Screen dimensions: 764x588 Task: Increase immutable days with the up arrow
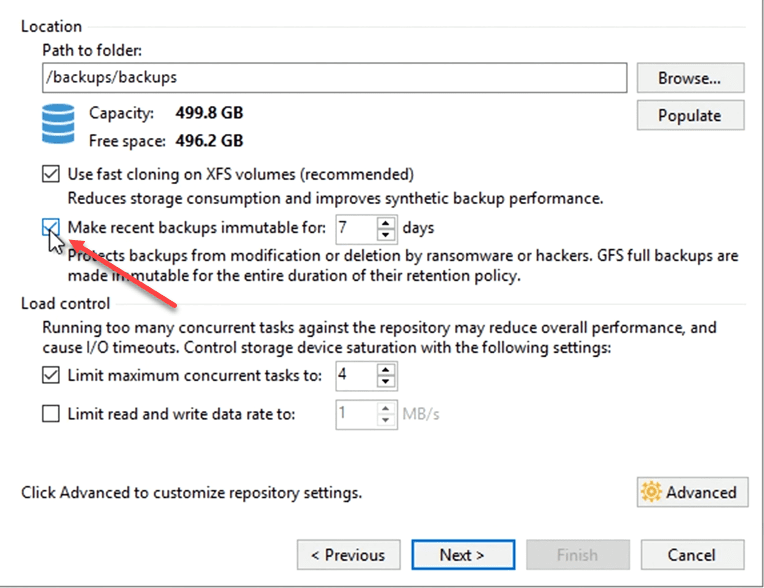(x=387, y=222)
